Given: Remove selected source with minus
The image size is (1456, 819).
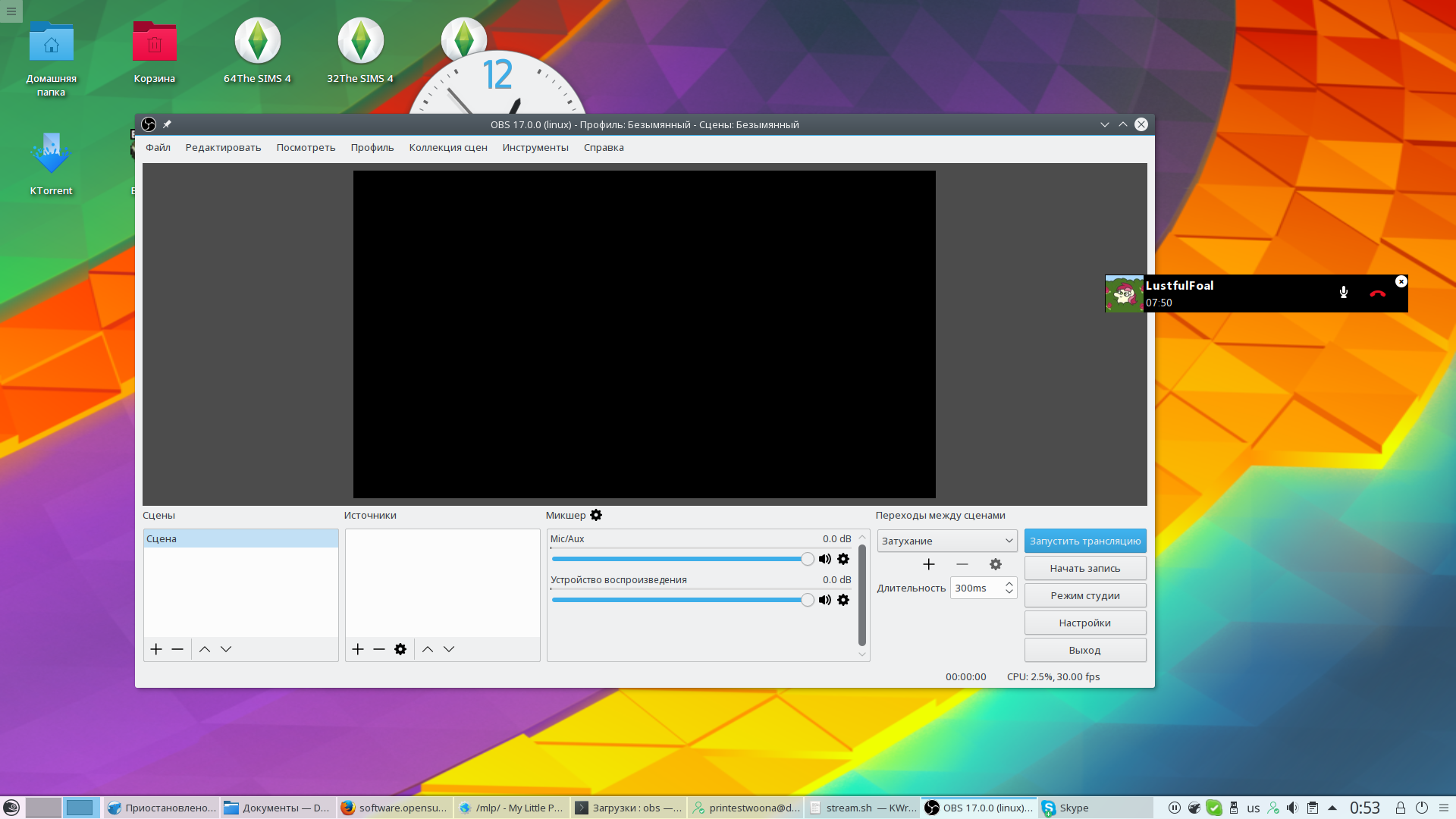Looking at the screenshot, I should [x=379, y=649].
